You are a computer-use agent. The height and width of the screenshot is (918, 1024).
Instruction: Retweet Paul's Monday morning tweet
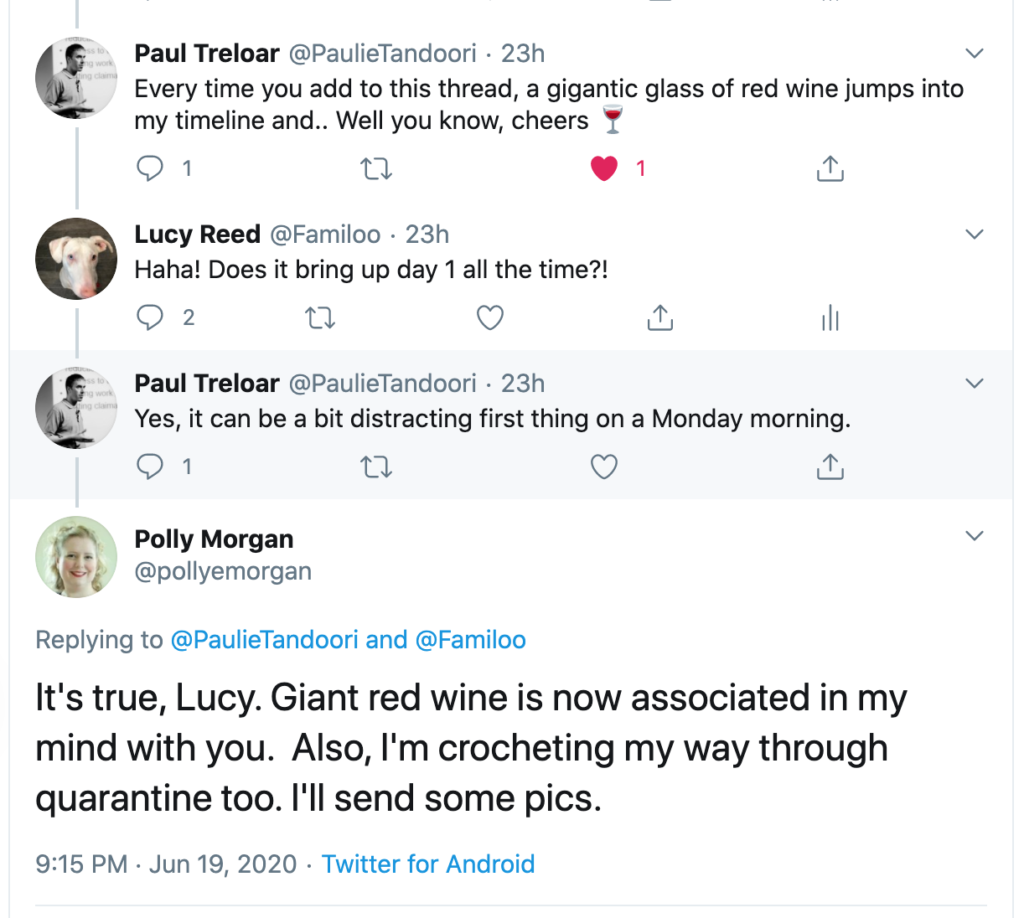click(x=376, y=466)
